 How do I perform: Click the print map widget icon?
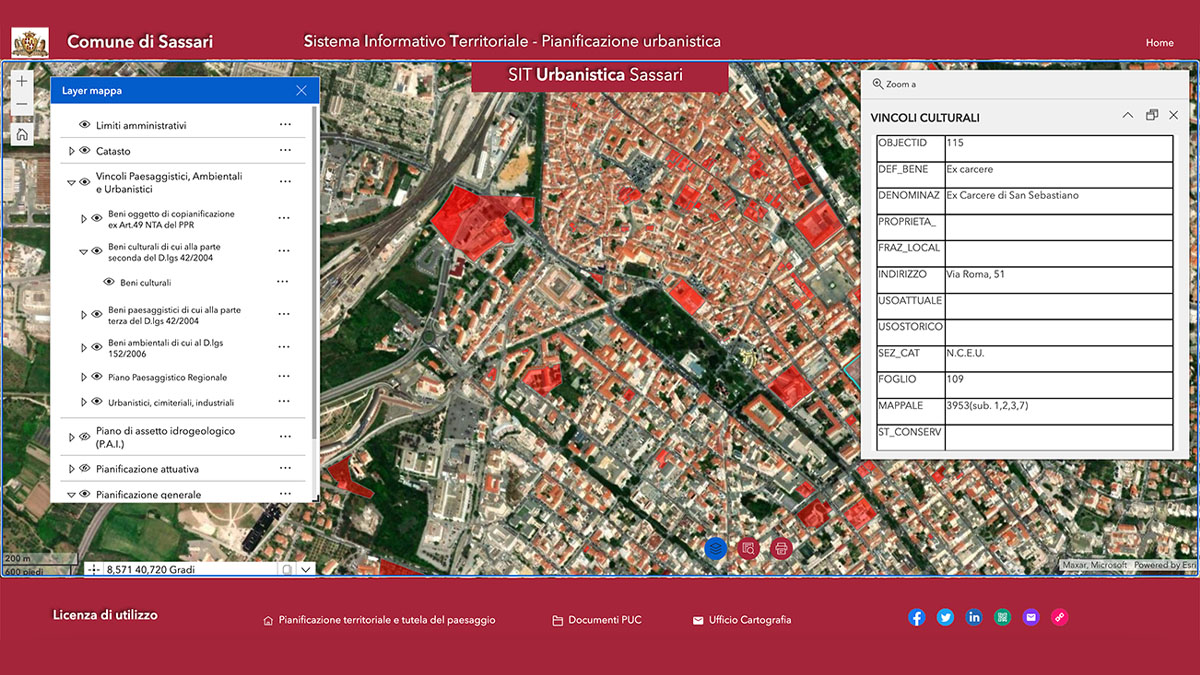[x=782, y=548]
